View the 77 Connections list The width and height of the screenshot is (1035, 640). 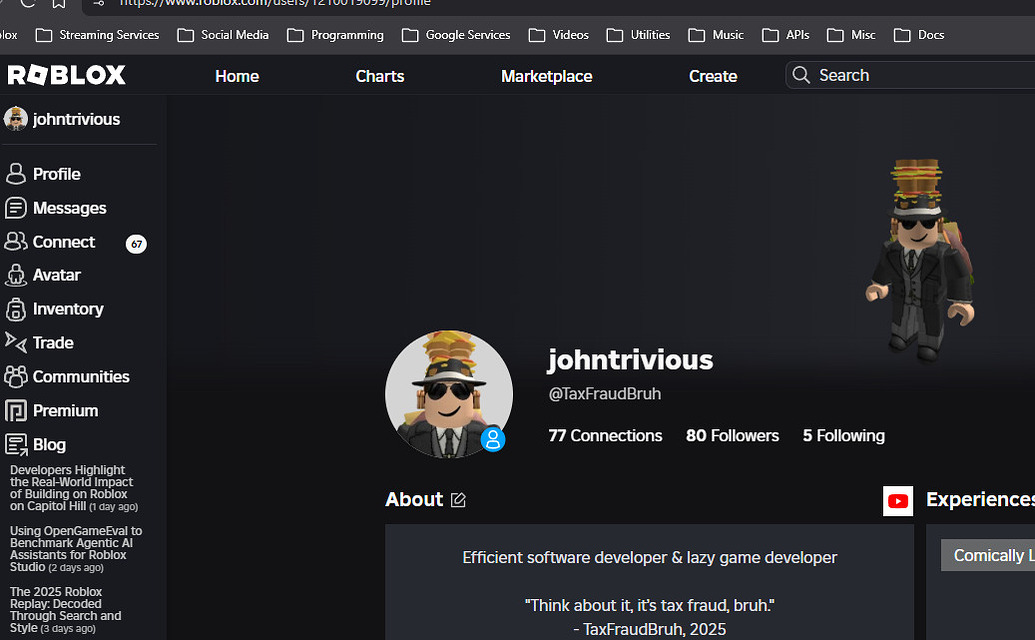click(605, 436)
